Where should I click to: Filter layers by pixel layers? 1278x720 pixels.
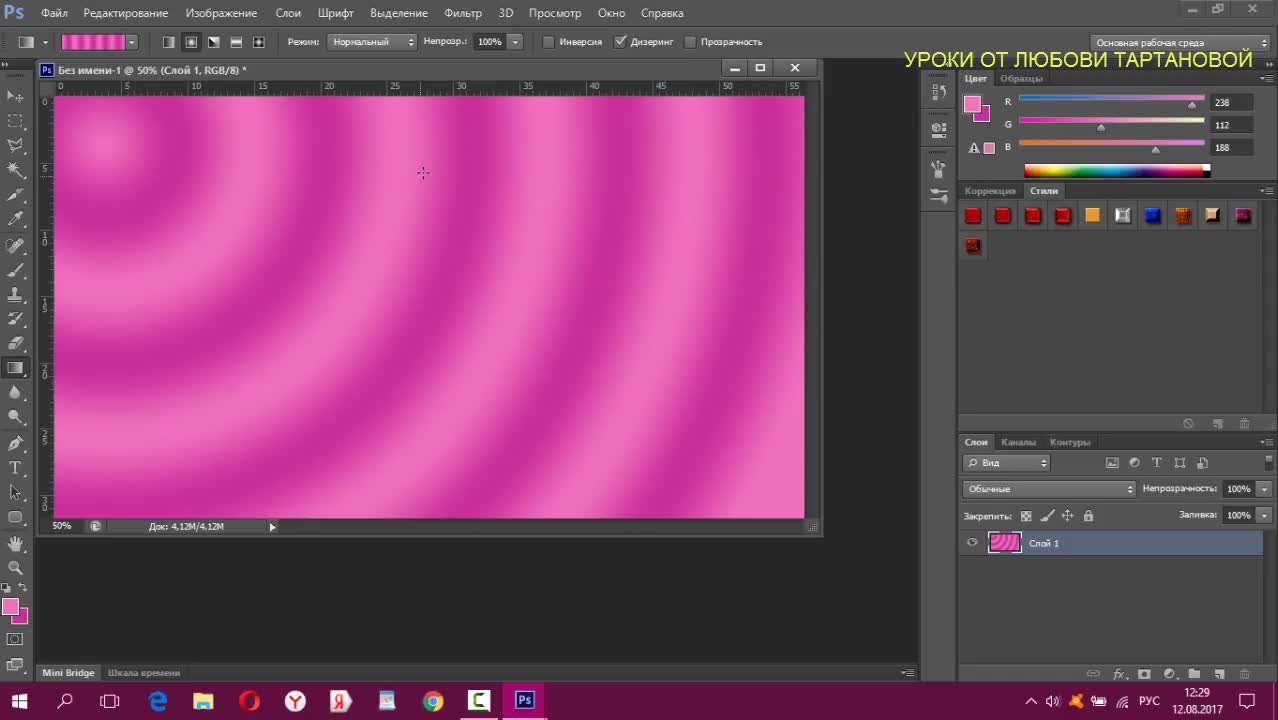[x=1112, y=463]
